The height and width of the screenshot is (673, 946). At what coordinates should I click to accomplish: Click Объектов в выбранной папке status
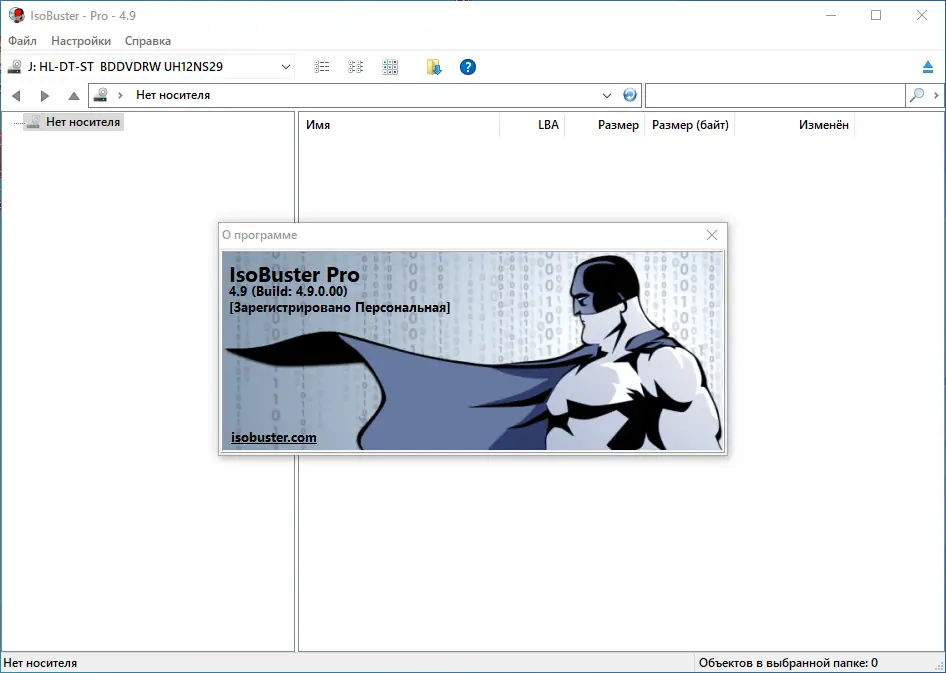pos(788,663)
